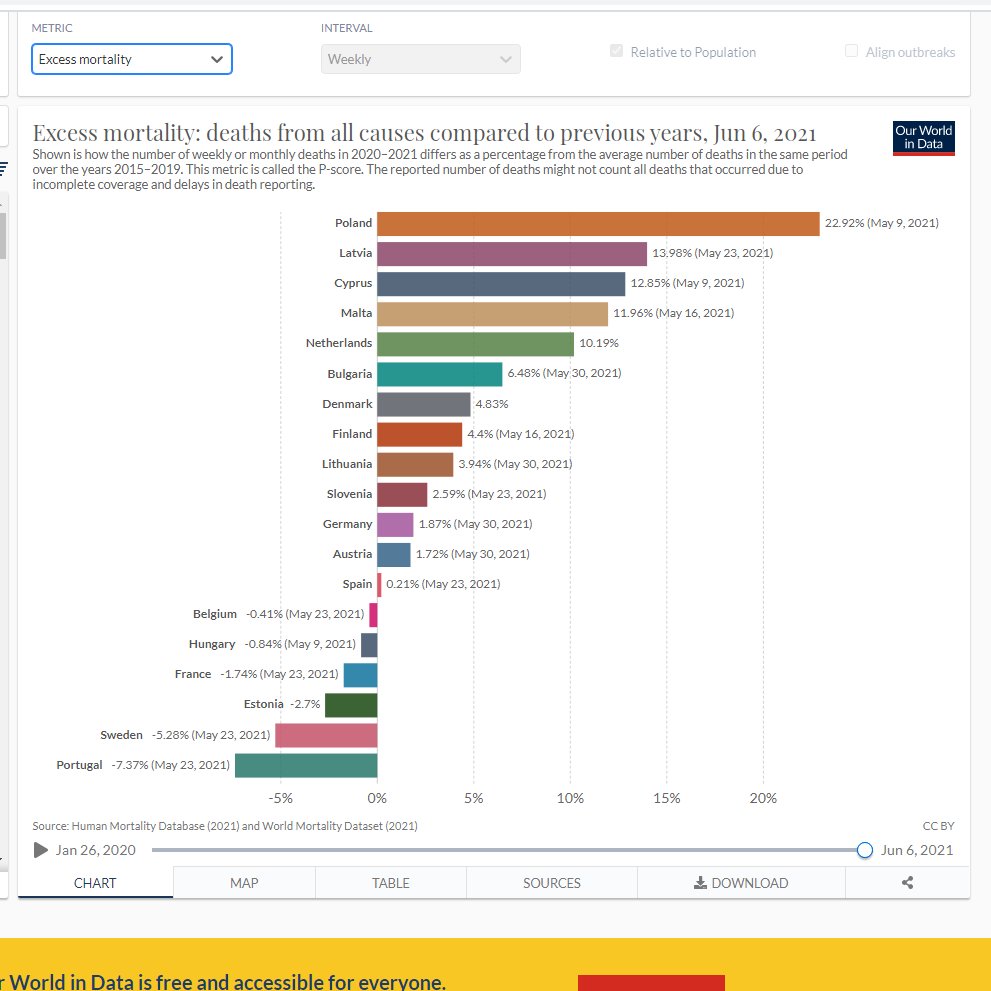Switch to the SOURCES tab
Viewport: 991px width, 991px height.
click(552, 883)
